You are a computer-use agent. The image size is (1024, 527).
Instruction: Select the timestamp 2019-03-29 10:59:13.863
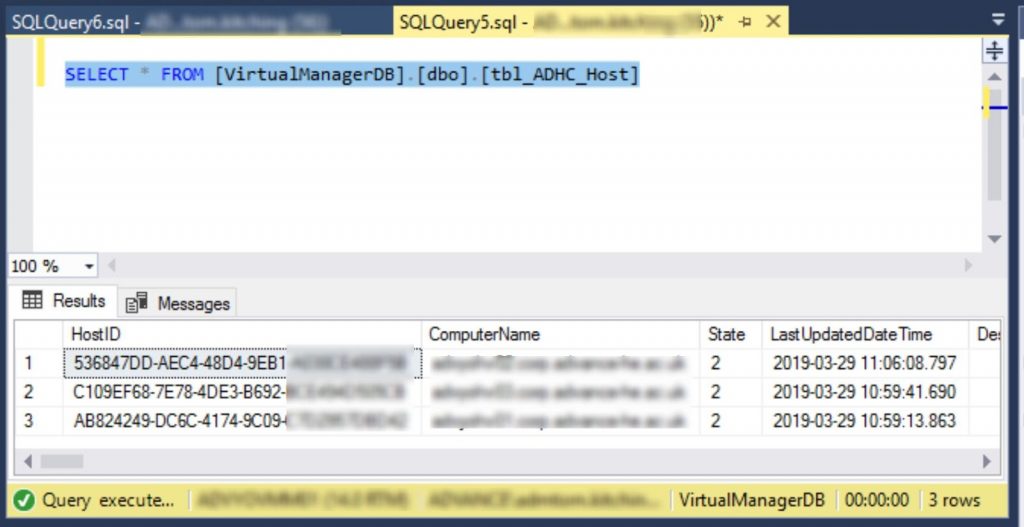(x=865, y=421)
